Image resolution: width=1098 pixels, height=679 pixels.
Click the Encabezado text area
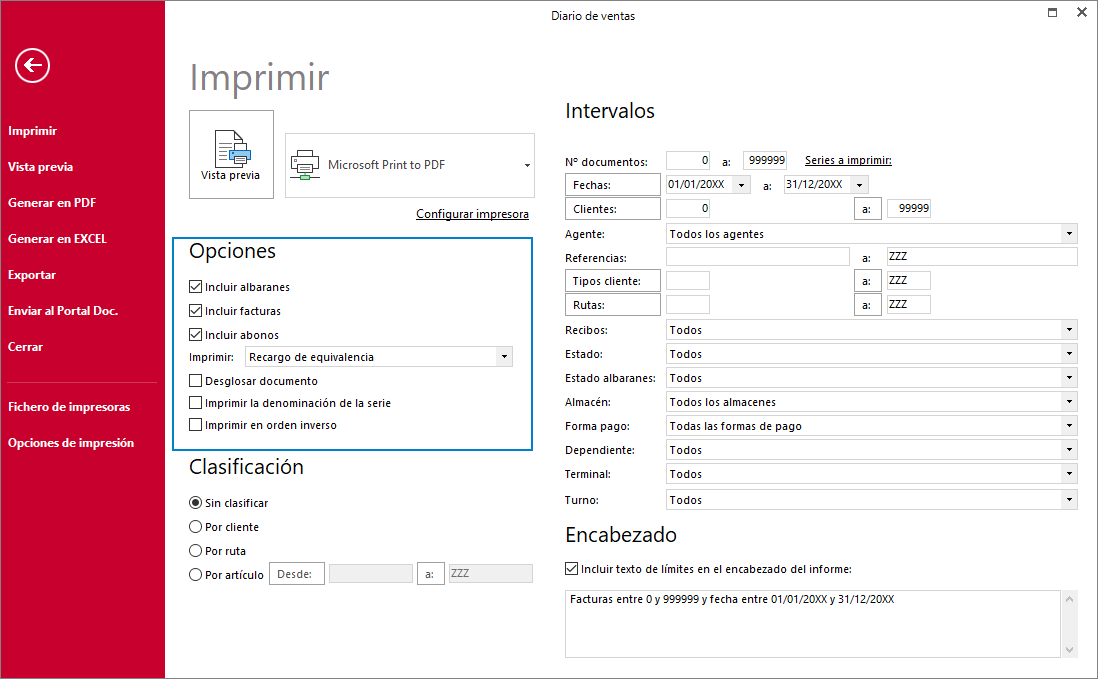tap(813, 624)
